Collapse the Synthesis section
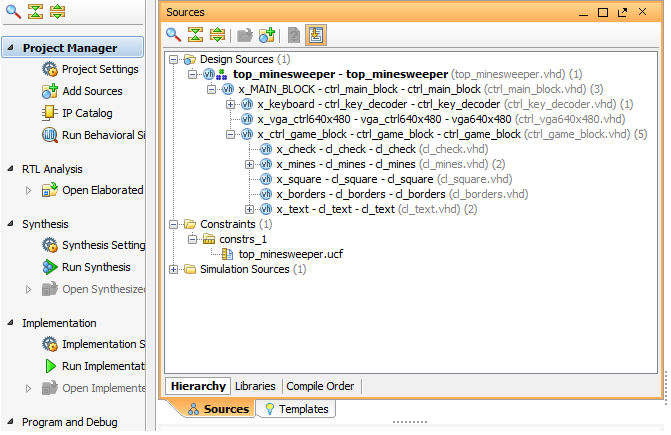671x435 pixels. tap(11, 223)
